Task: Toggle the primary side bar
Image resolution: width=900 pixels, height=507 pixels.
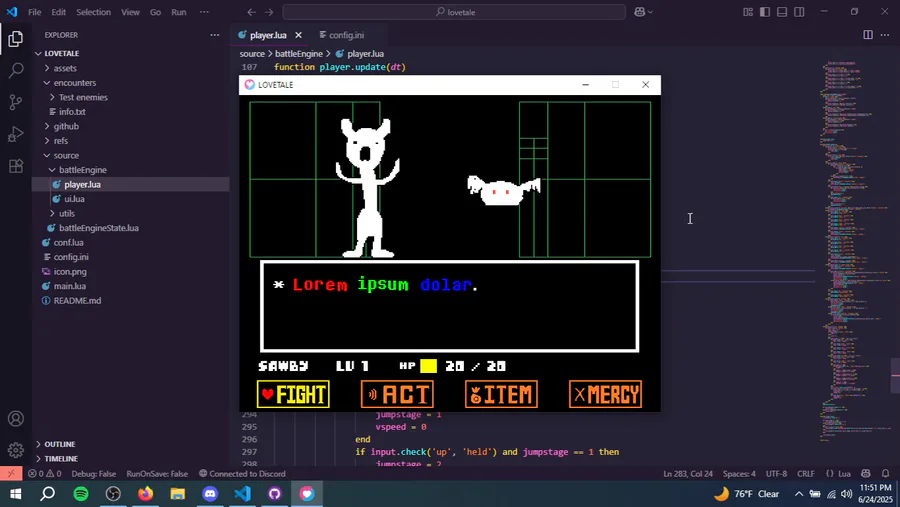Action: (x=765, y=12)
